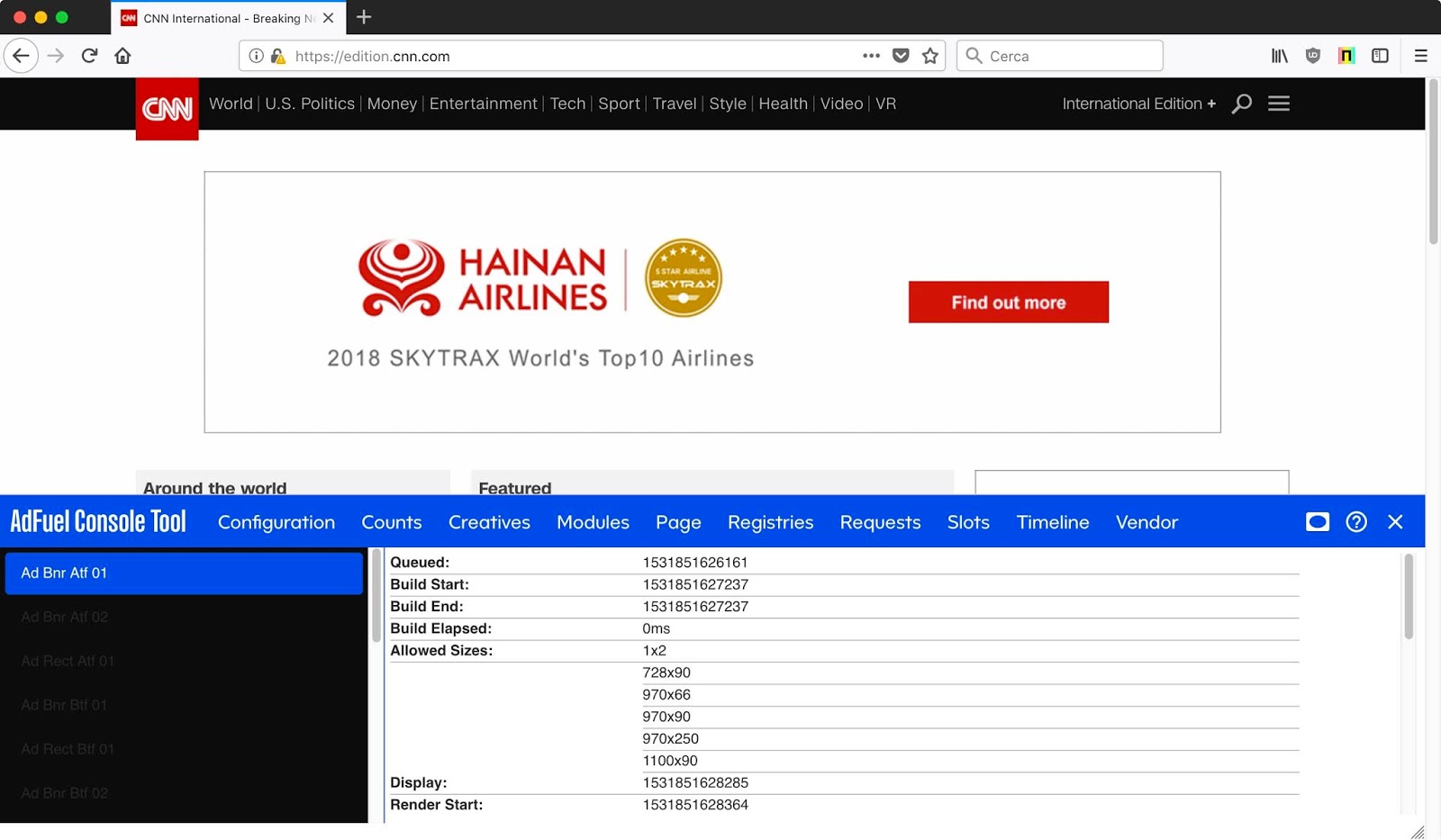The width and height of the screenshot is (1441, 840).
Task: Switch to the Timeline tab
Action: point(1053,522)
